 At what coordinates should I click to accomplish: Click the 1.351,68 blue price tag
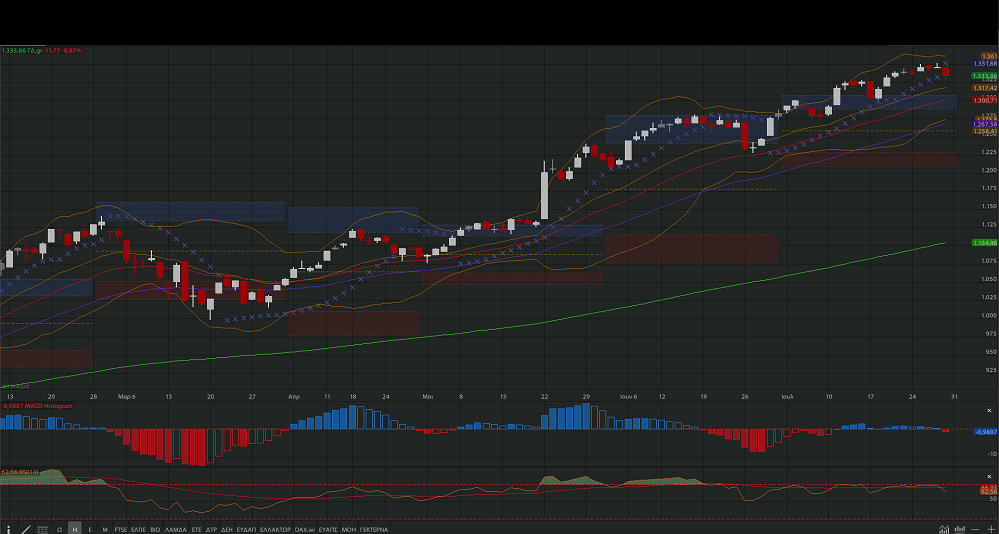click(985, 64)
